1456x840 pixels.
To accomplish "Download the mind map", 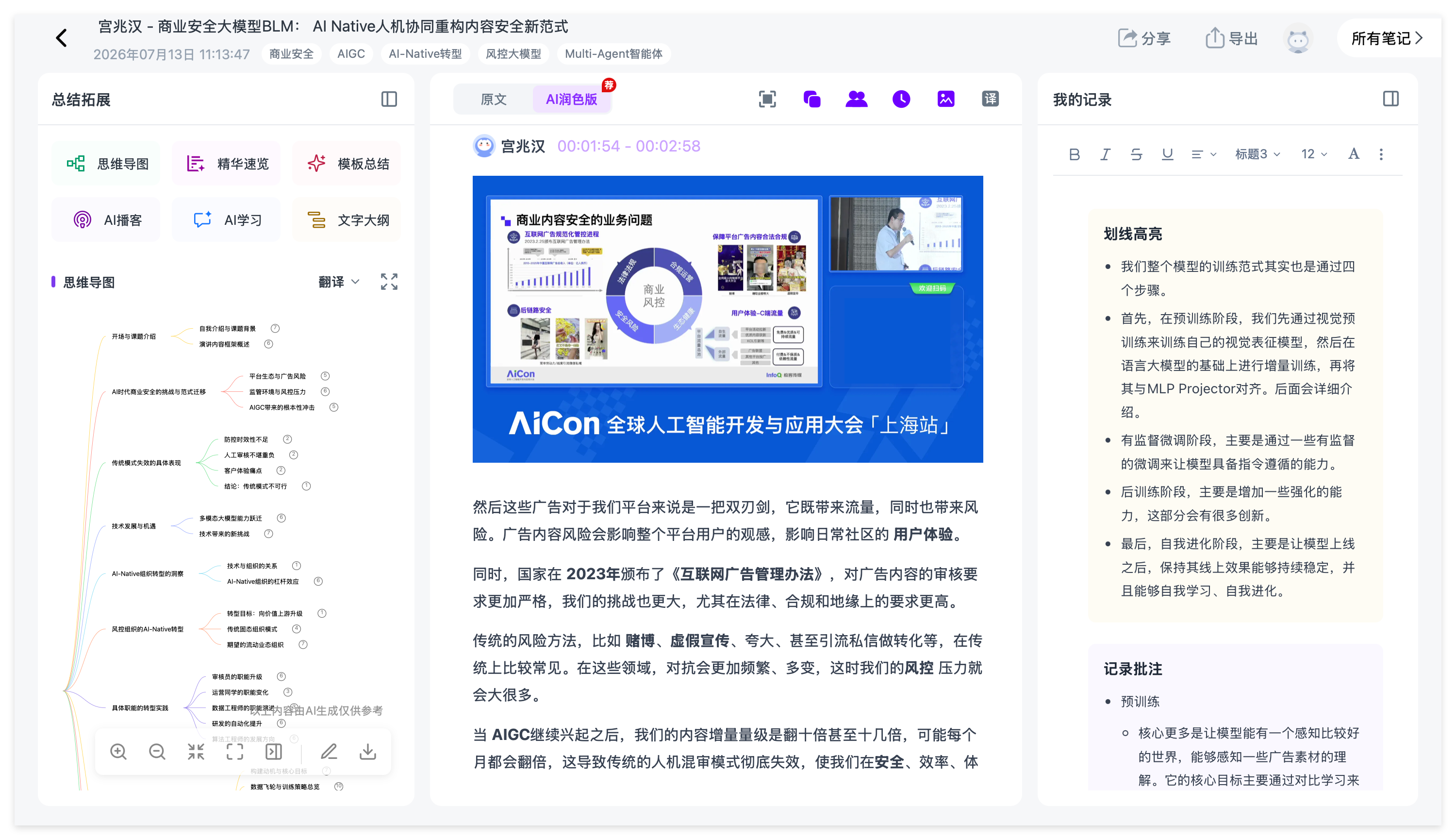I will 368,752.
